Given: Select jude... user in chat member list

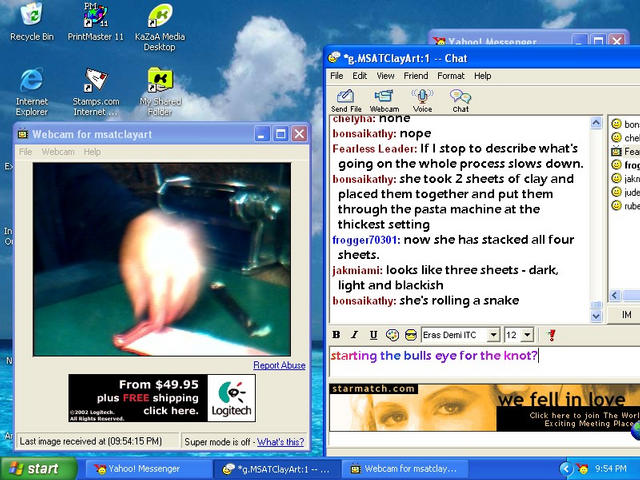Looking at the screenshot, I should [x=625, y=192].
